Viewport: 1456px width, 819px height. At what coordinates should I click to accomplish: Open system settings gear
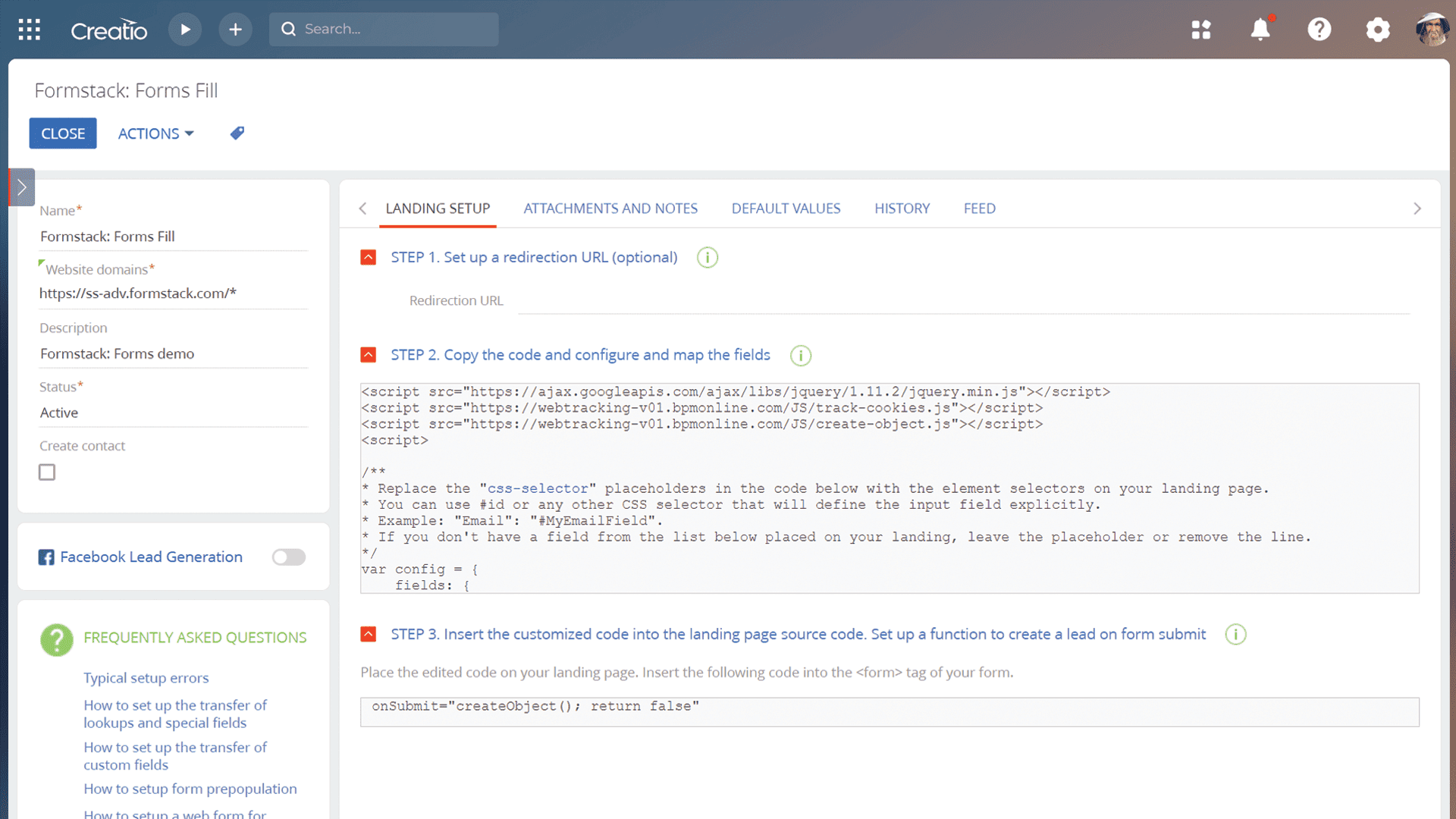pos(1378,30)
